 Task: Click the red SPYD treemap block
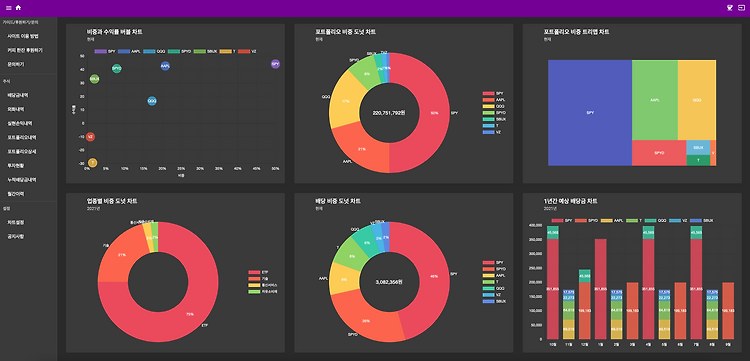pyautogui.click(x=659, y=153)
